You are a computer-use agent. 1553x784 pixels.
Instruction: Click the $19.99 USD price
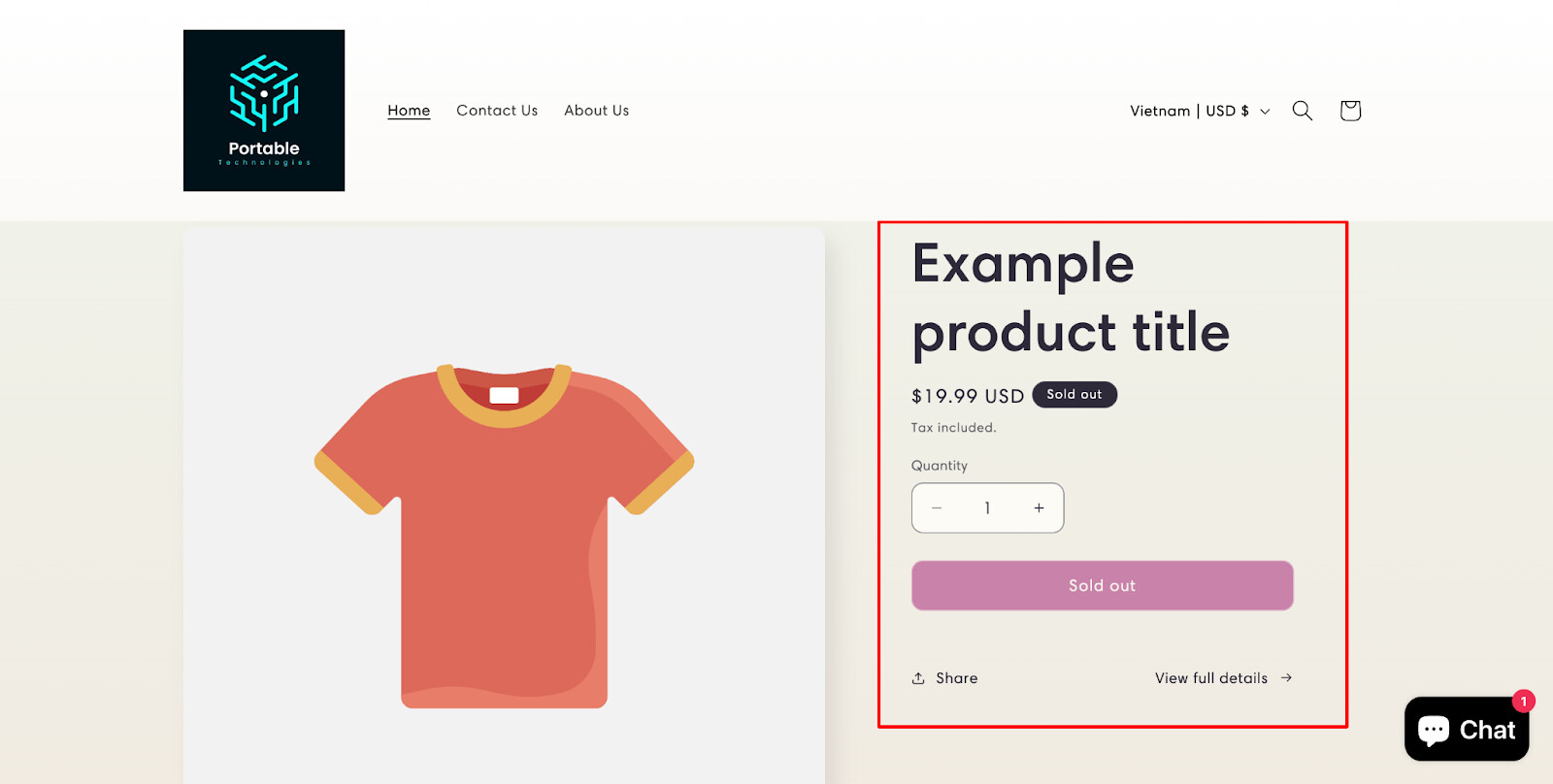967,396
